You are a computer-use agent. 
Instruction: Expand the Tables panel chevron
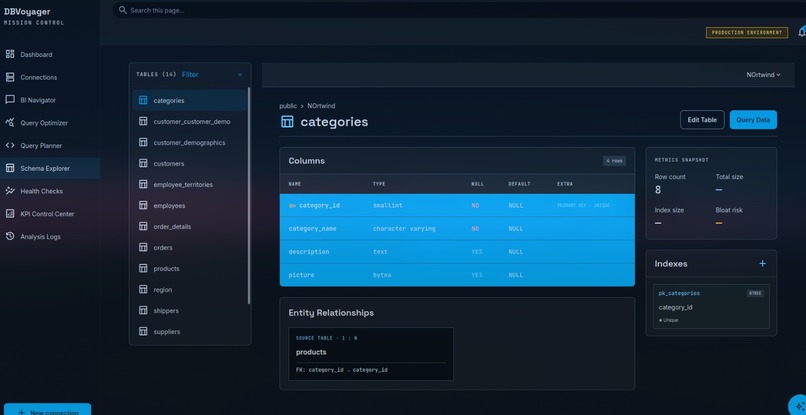tap(240, 75)
